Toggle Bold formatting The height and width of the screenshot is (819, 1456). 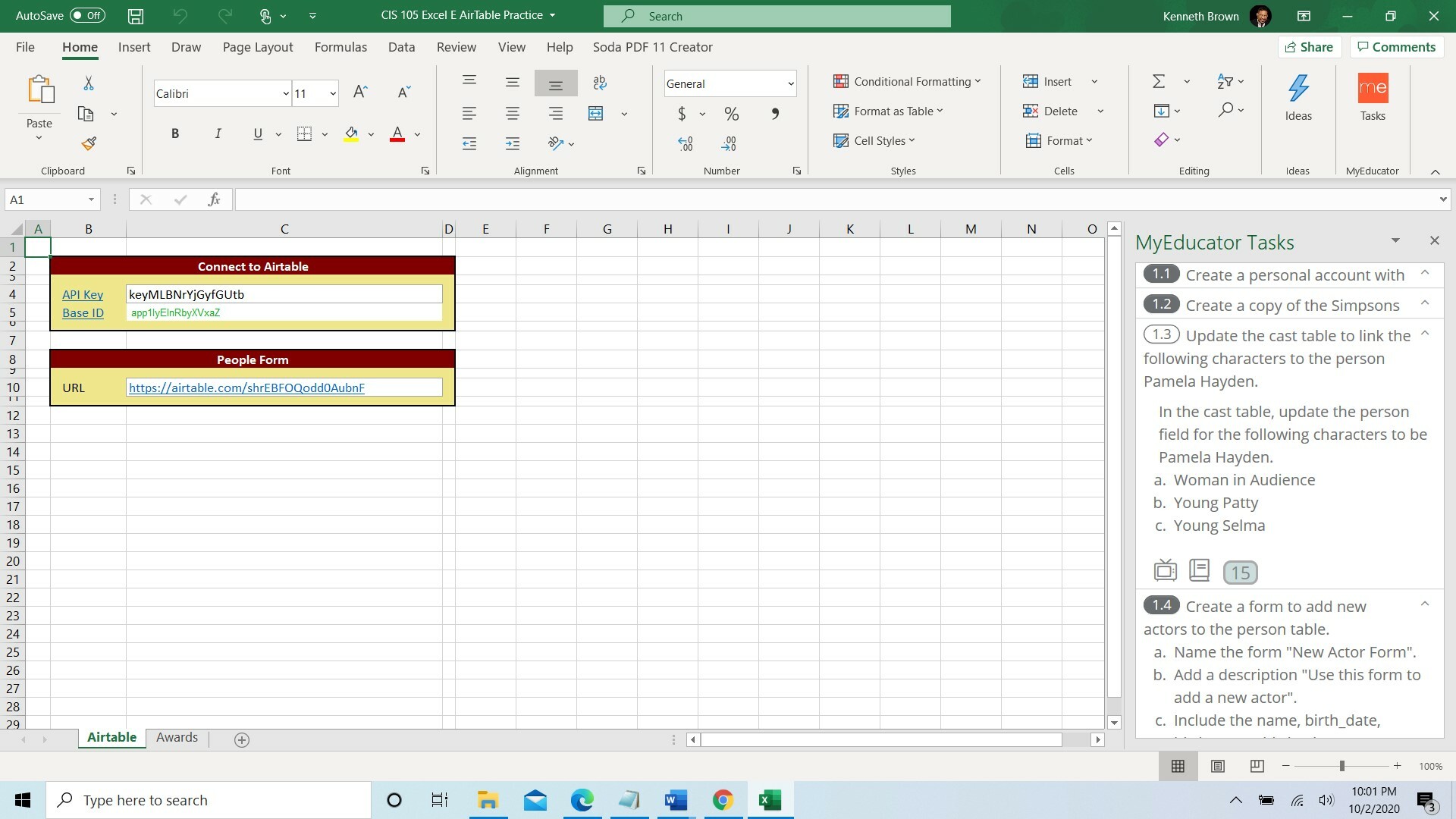pyautogui.click(x=175, y=134)
